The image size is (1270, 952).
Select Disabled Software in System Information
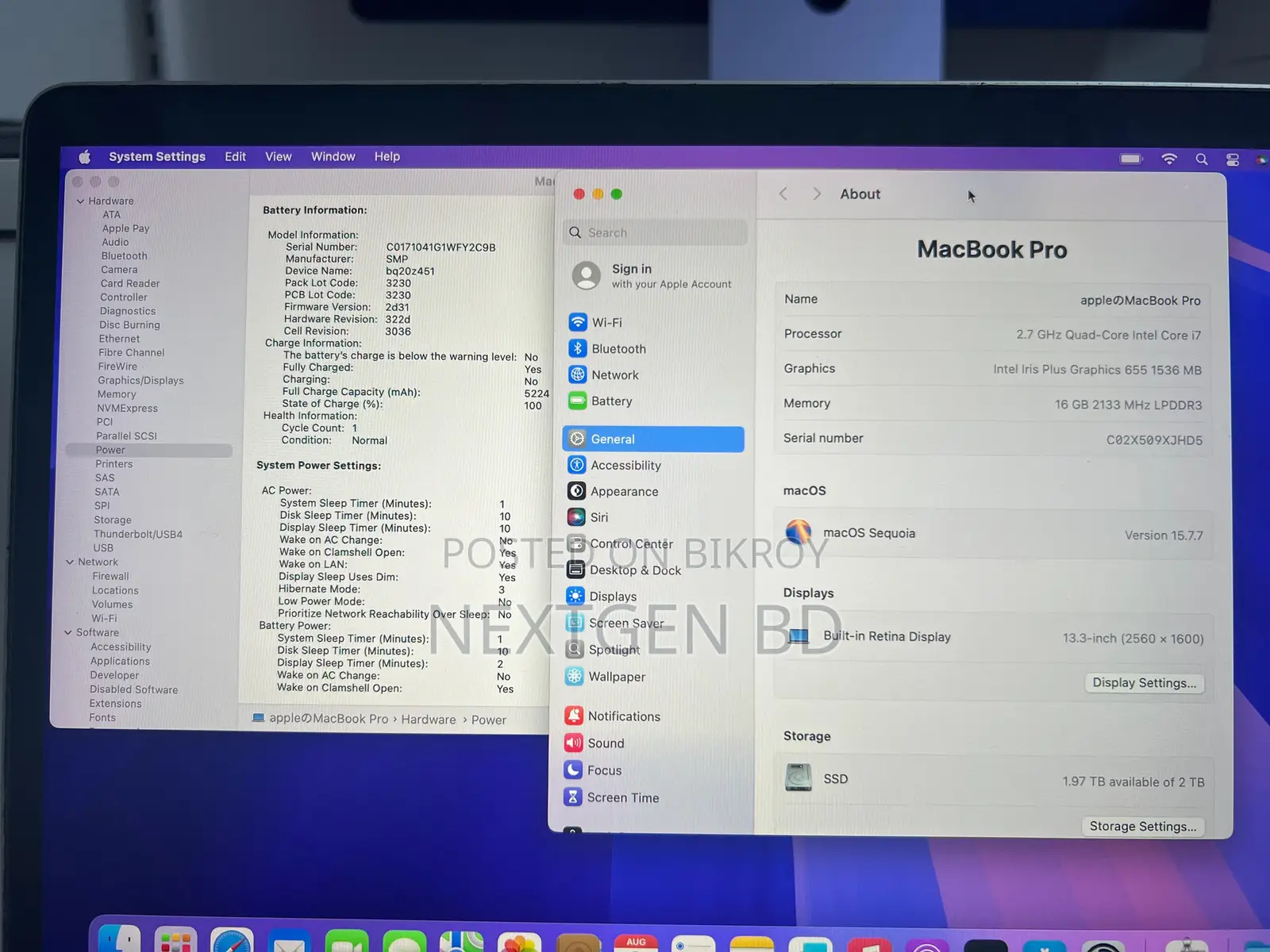point(133,689)
